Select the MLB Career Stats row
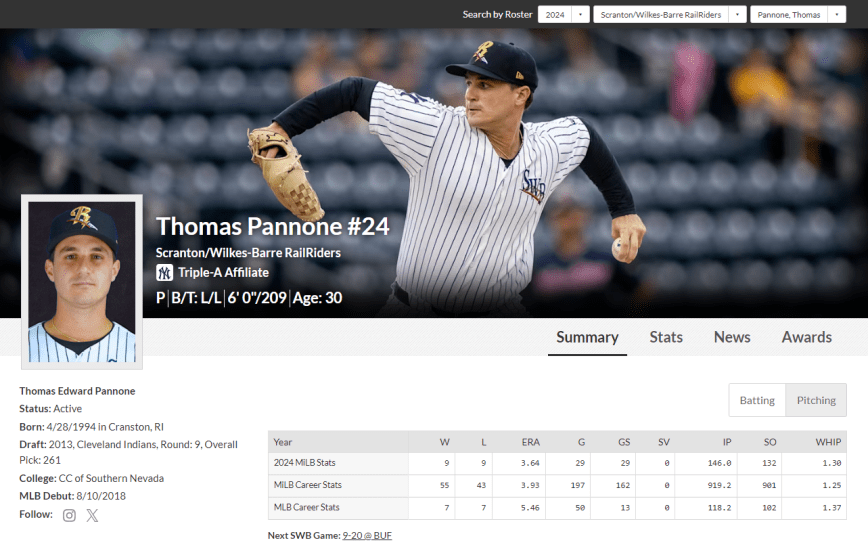The image size is (868, 551). pos(308,507)
